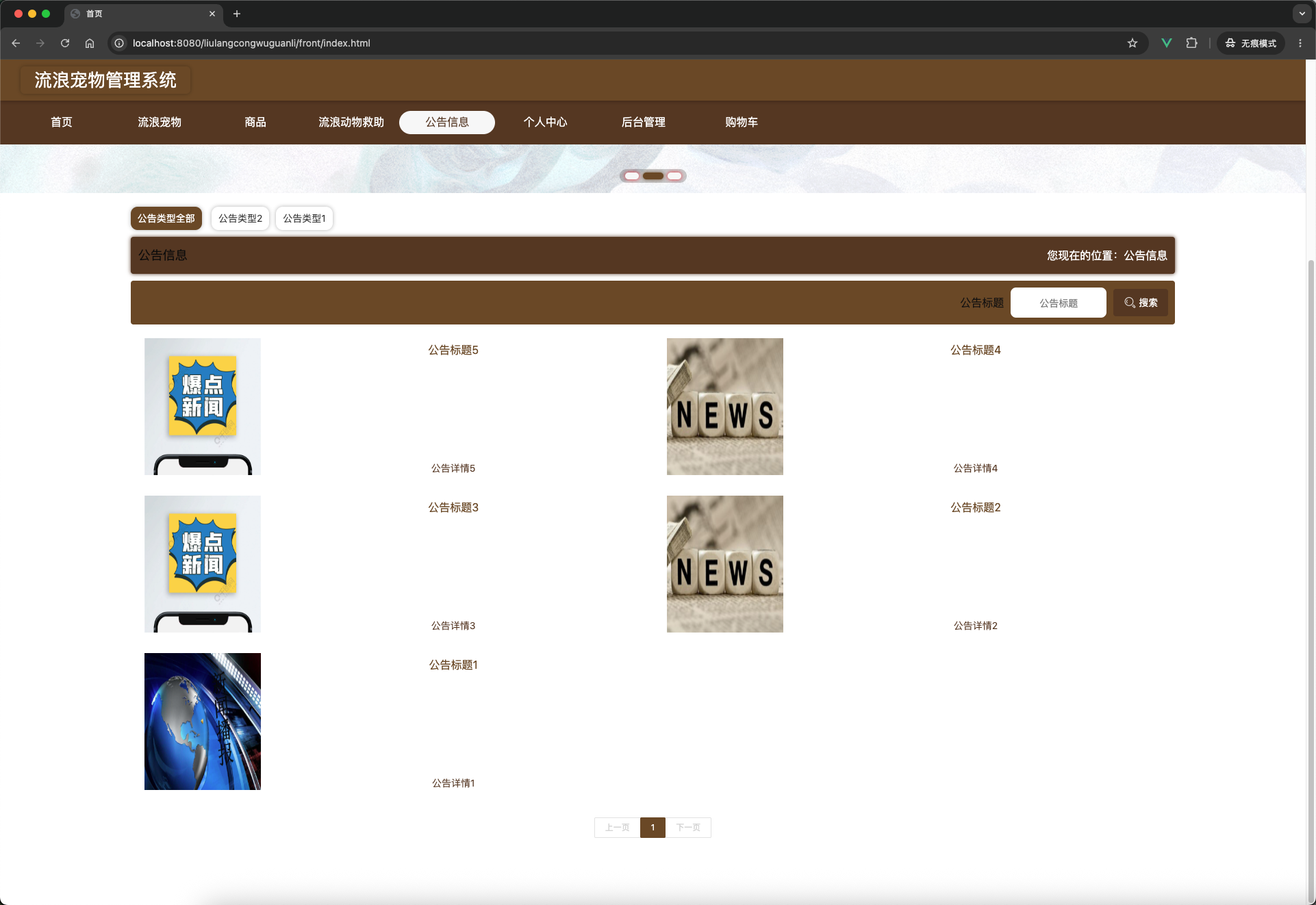
Task: Select the third carousel indicator dot
Action: pyautogui.click(x=674, y=176)
